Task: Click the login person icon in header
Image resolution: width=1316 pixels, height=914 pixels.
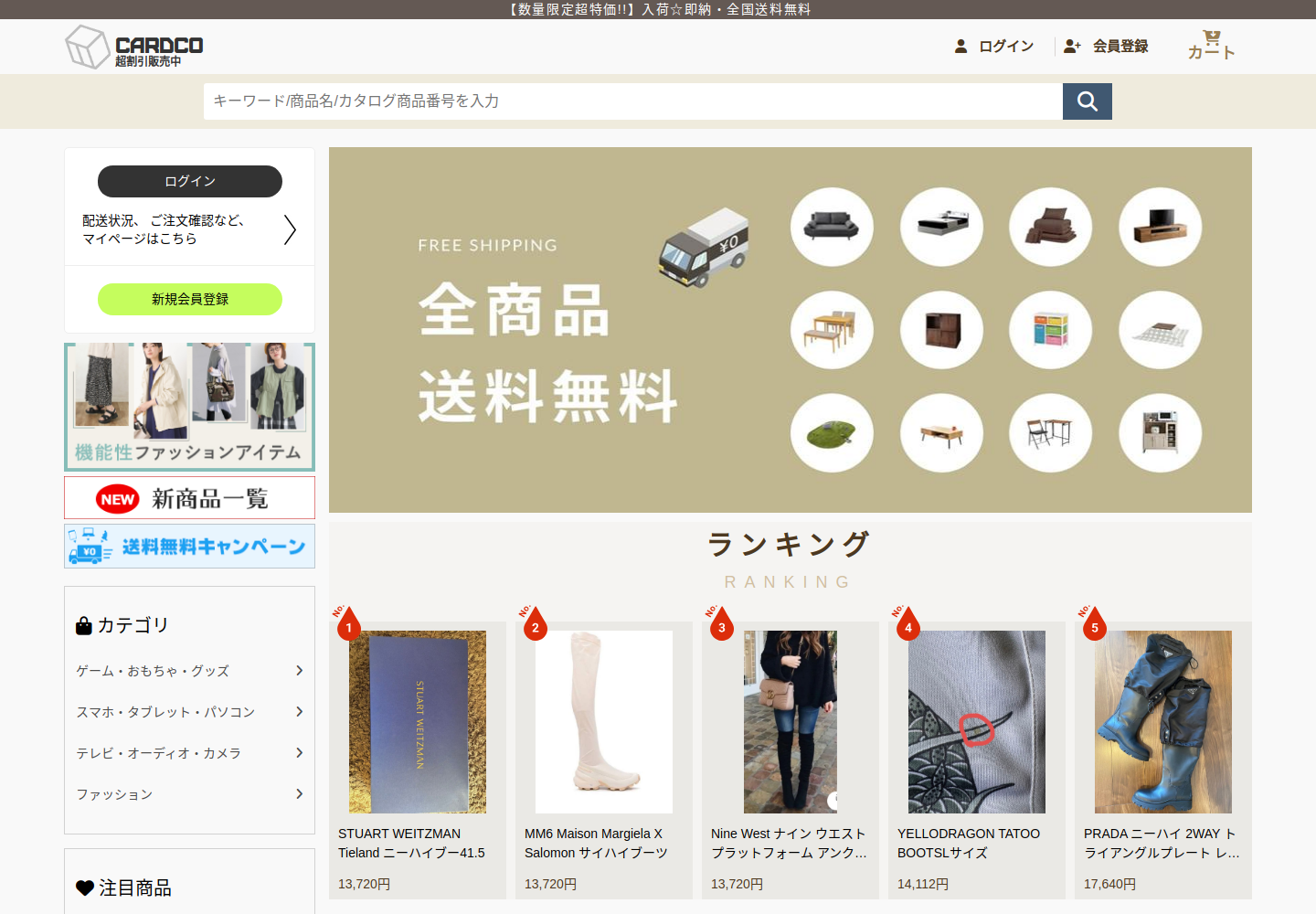Action: (960, 46)
